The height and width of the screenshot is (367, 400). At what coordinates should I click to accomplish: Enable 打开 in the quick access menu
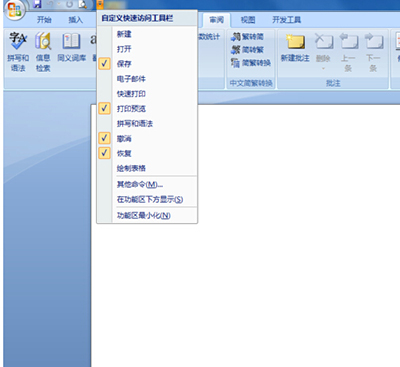click(x=147, y=49)
